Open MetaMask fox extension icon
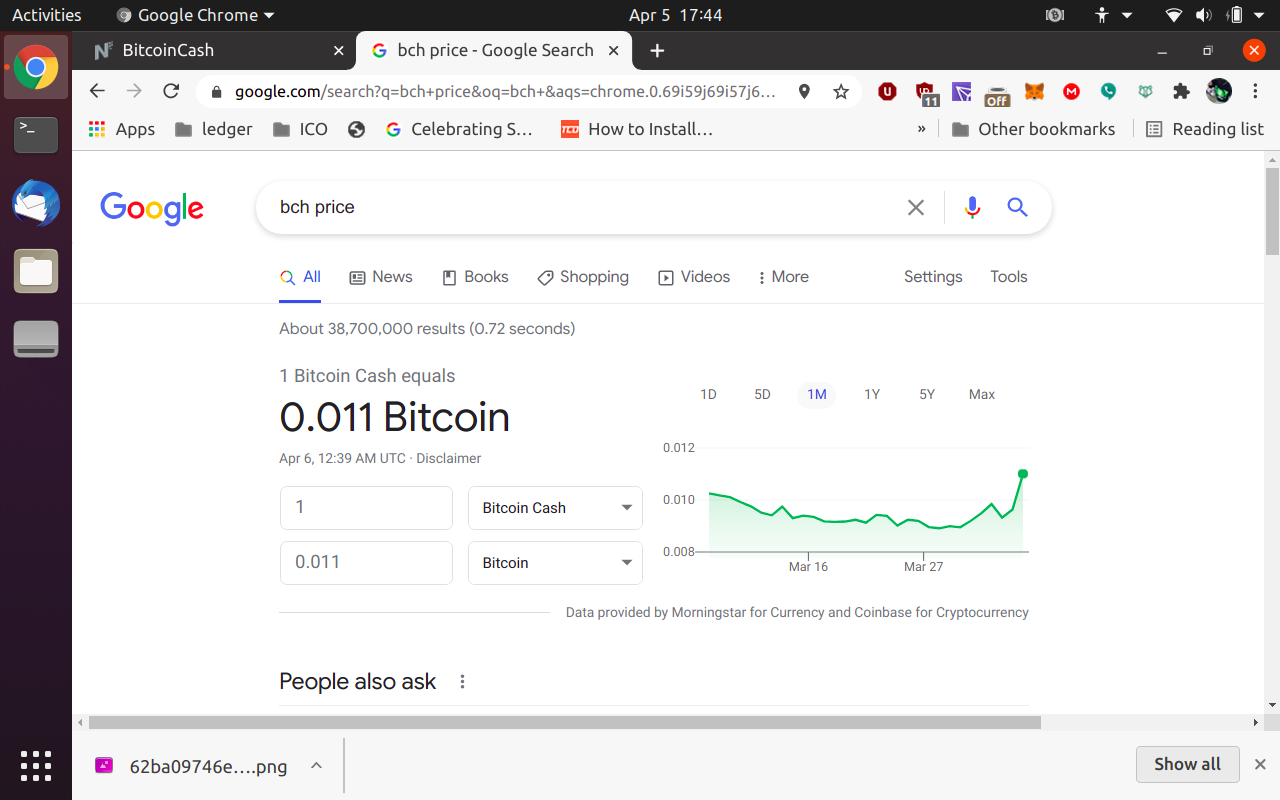The width and height of the screenshot is (1280, 800). [x=1036, y=92]
